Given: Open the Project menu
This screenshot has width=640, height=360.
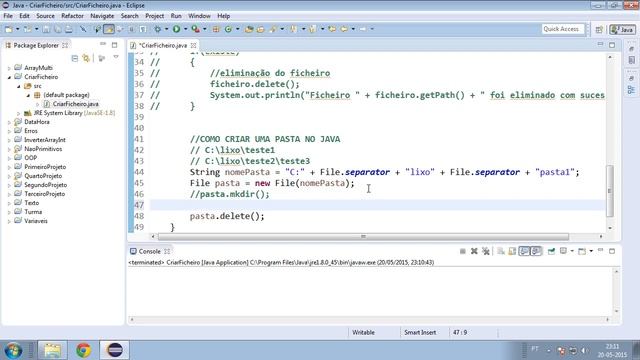Looking at the screenshot, I should [x=155, y=16].
